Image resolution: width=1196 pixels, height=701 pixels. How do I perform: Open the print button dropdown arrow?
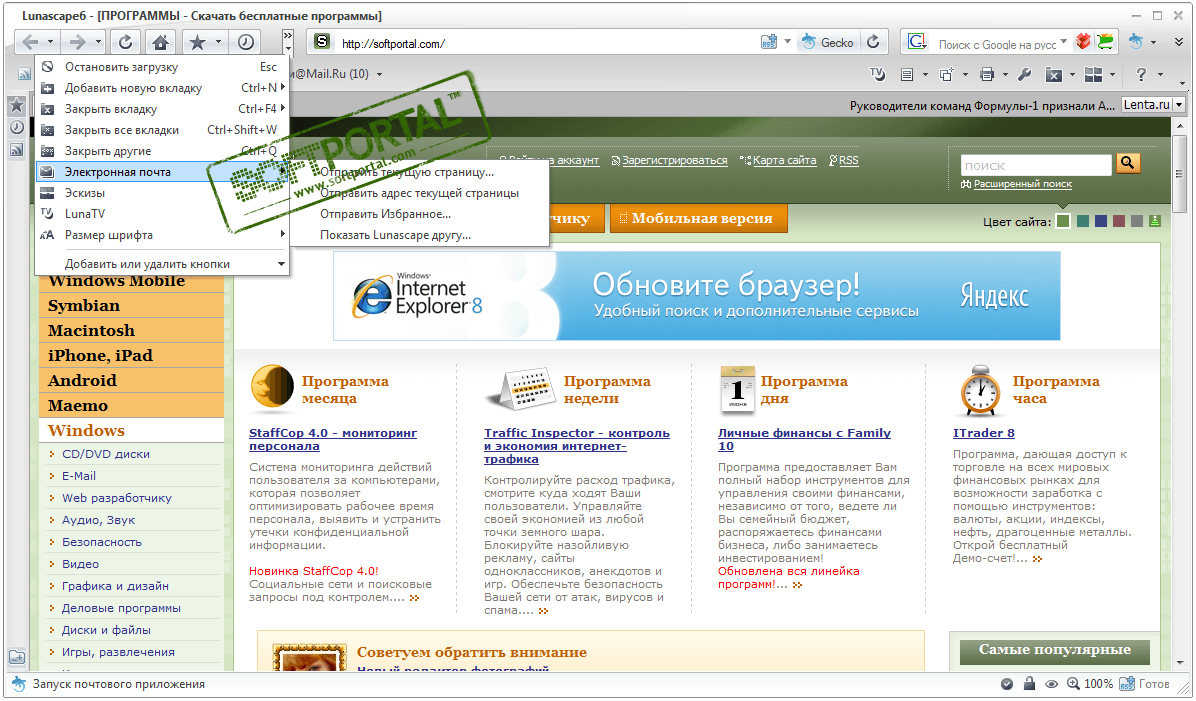tap(1005, 74)
